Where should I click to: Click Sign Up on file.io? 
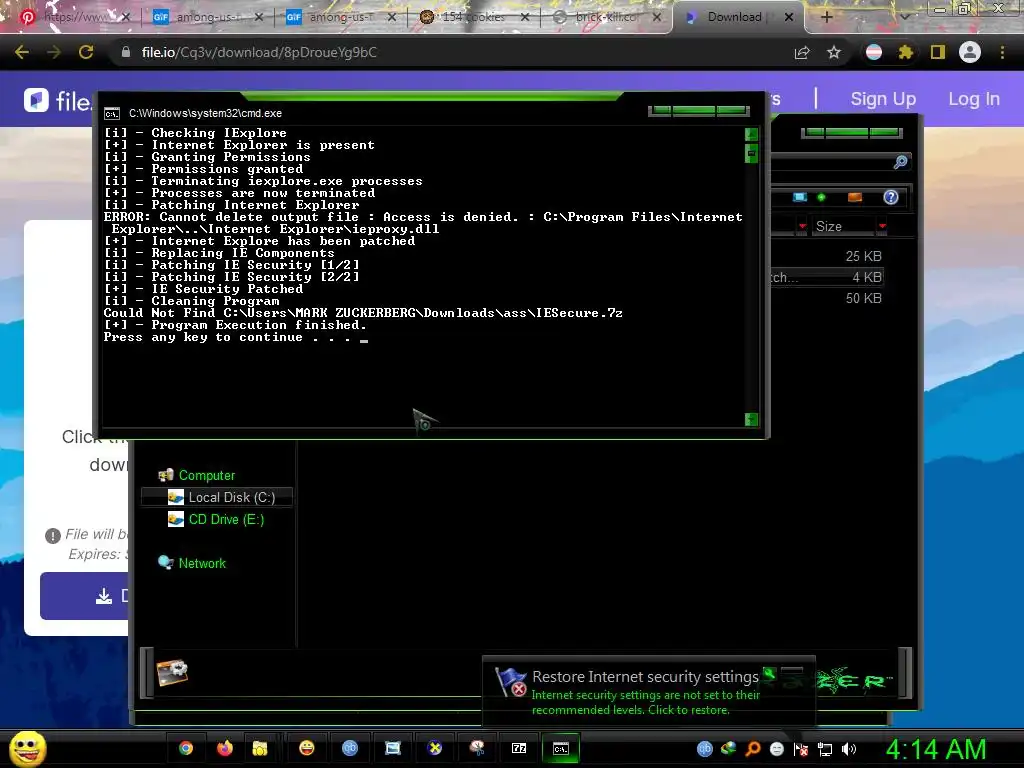pos(883,99)
